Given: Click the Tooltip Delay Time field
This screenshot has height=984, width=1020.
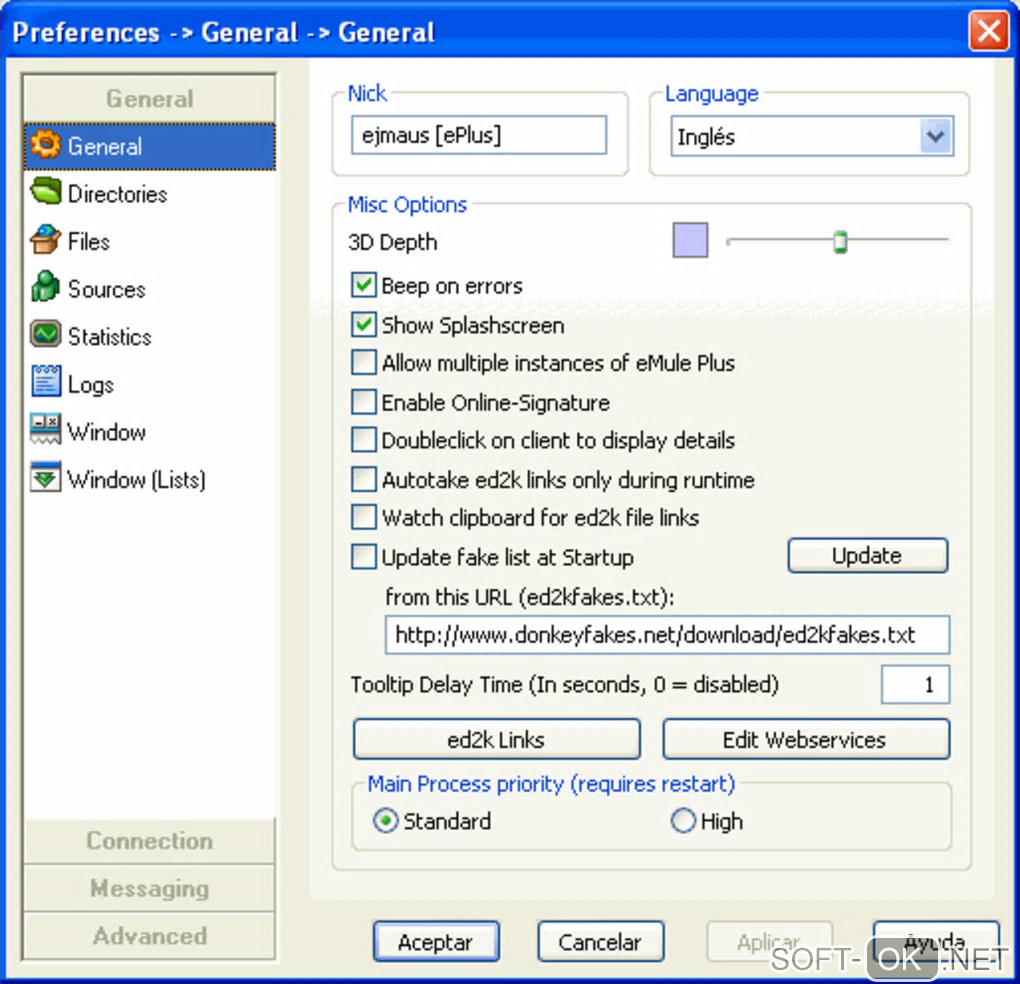Looking at the screenshot, I should (x=915, y=684).
